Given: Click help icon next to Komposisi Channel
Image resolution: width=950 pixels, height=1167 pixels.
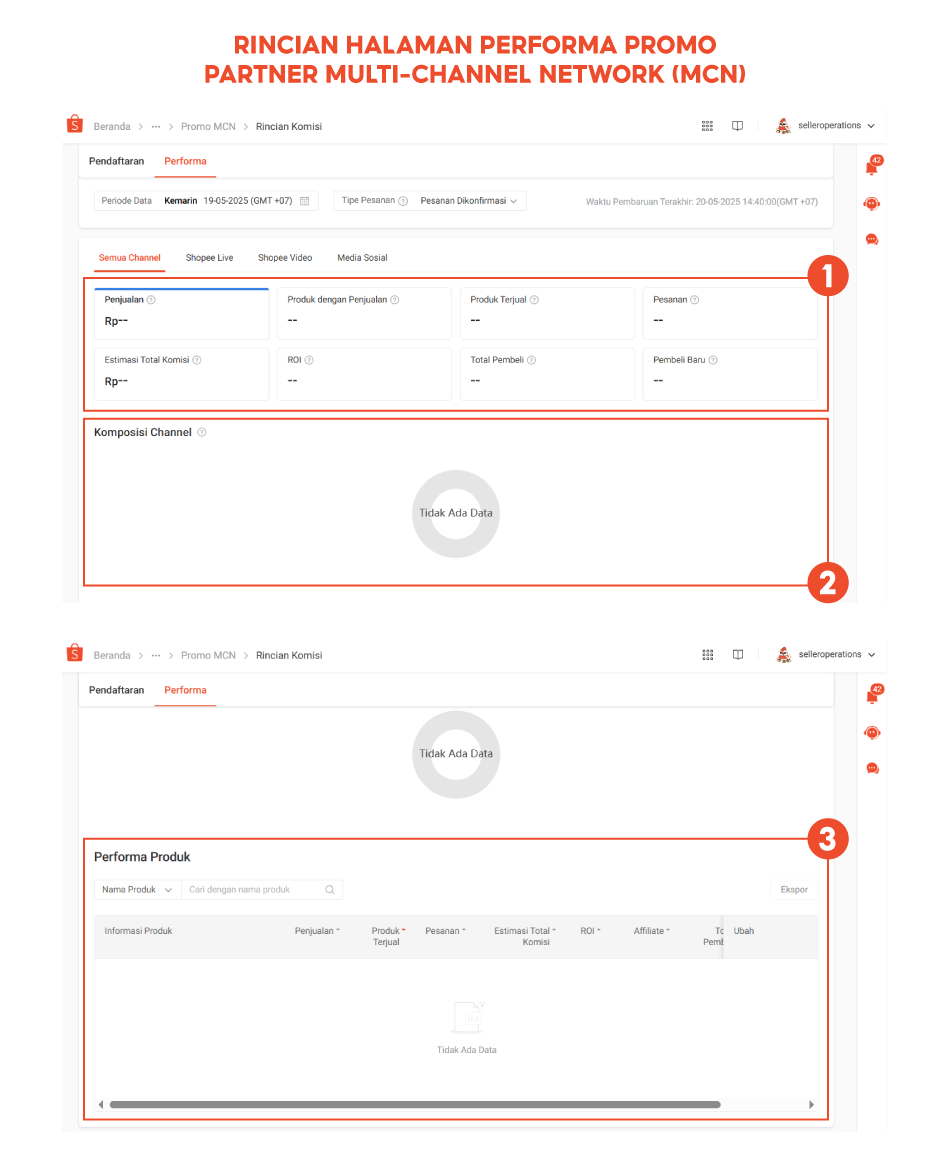Looking at the screenshot, I should 202,432.
